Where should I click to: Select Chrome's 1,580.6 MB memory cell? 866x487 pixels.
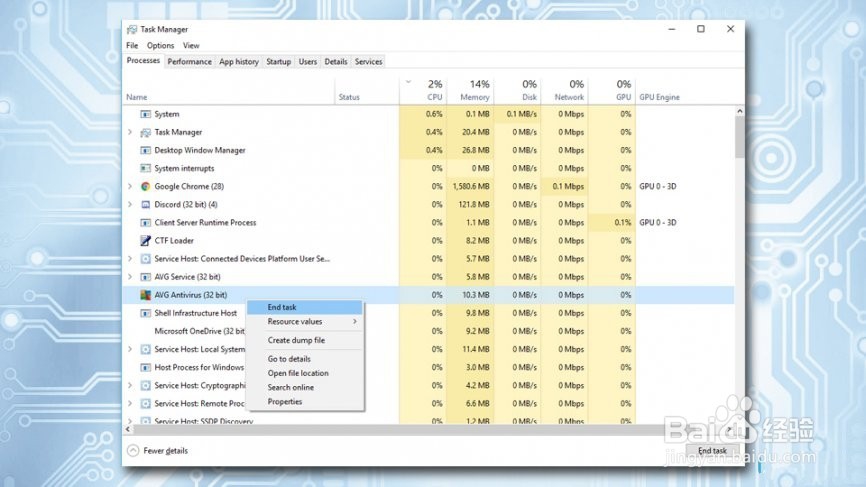click(x=471, y=187)
